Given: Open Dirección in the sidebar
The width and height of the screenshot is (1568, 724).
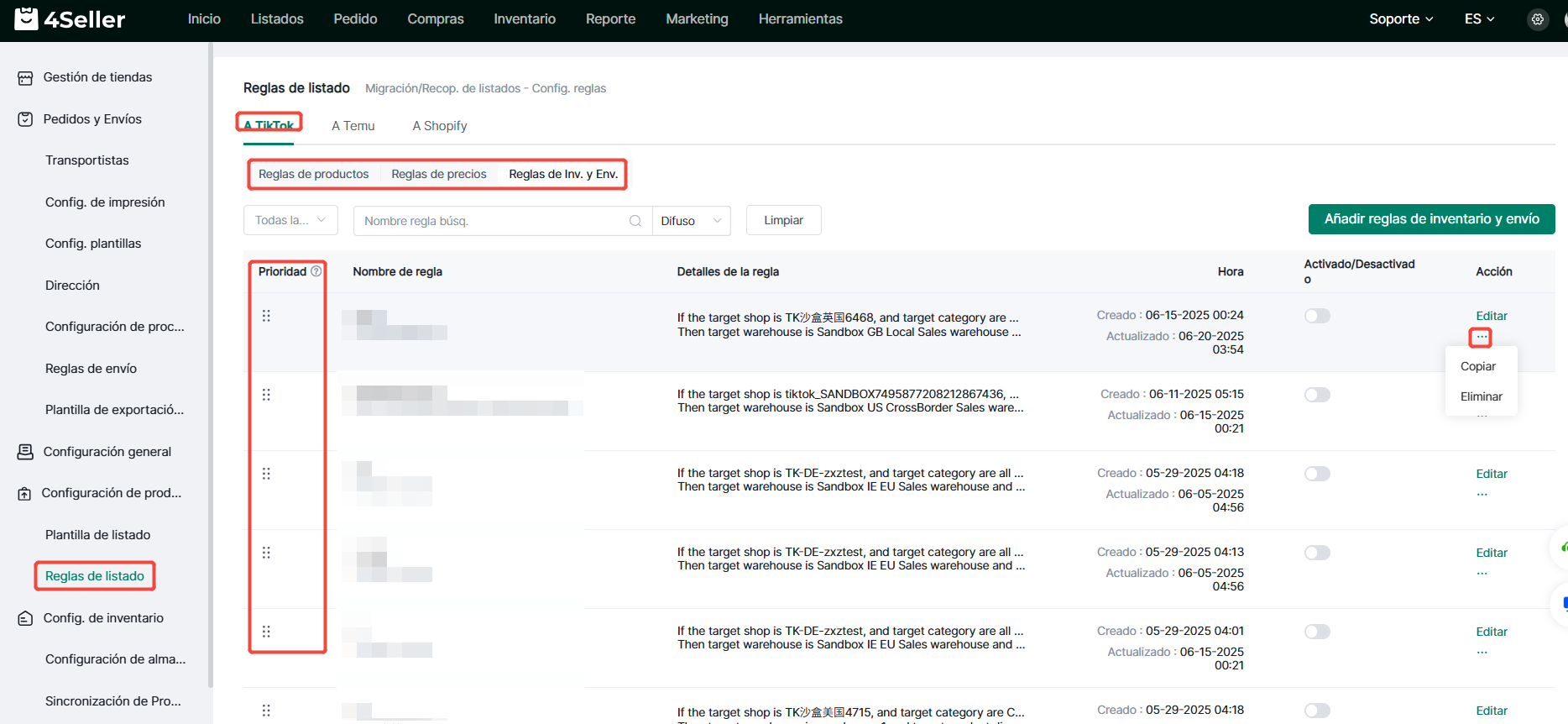Looking at the screenshot, I should 72,286.
